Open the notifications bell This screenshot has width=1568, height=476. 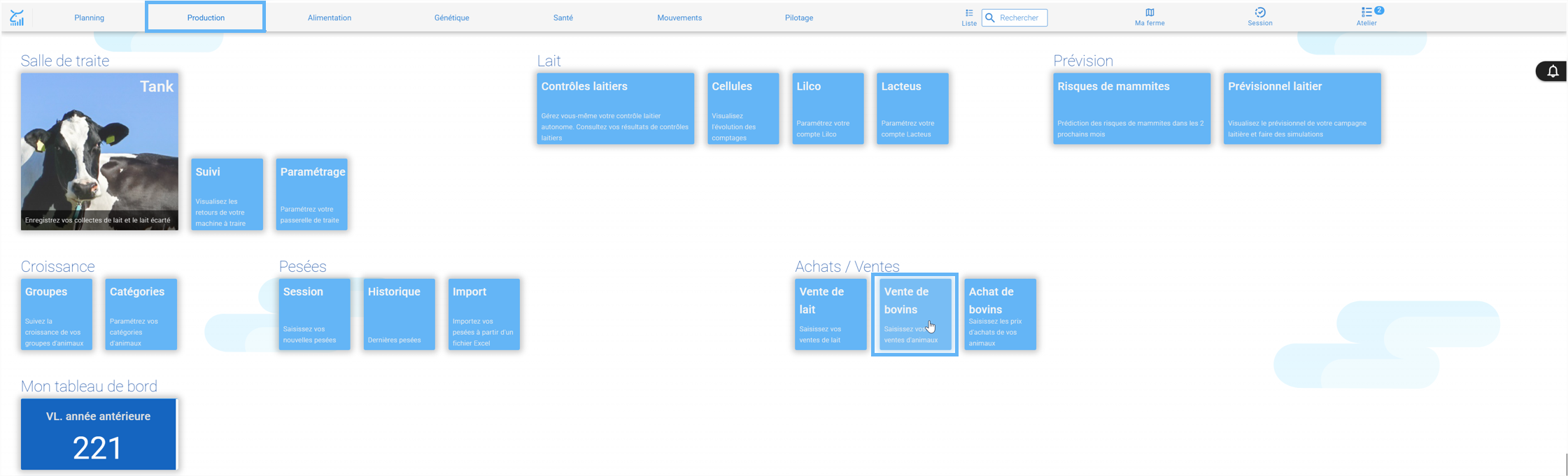click(1553, 71)
